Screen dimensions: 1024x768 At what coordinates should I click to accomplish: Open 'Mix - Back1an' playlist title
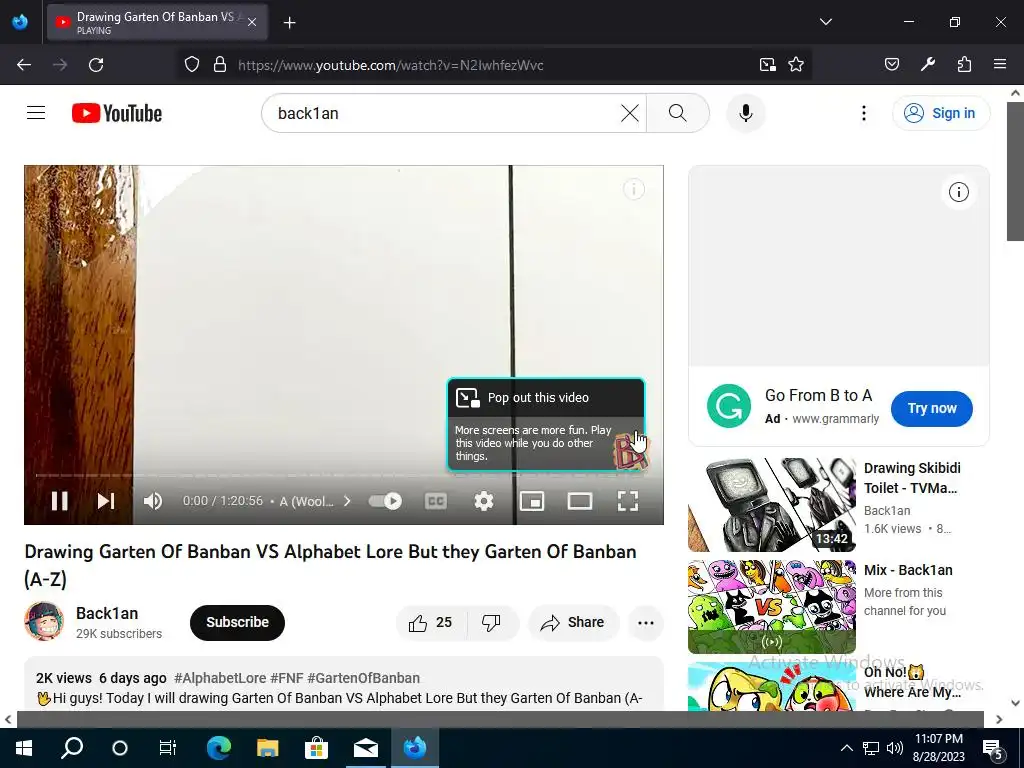point(908,570)
